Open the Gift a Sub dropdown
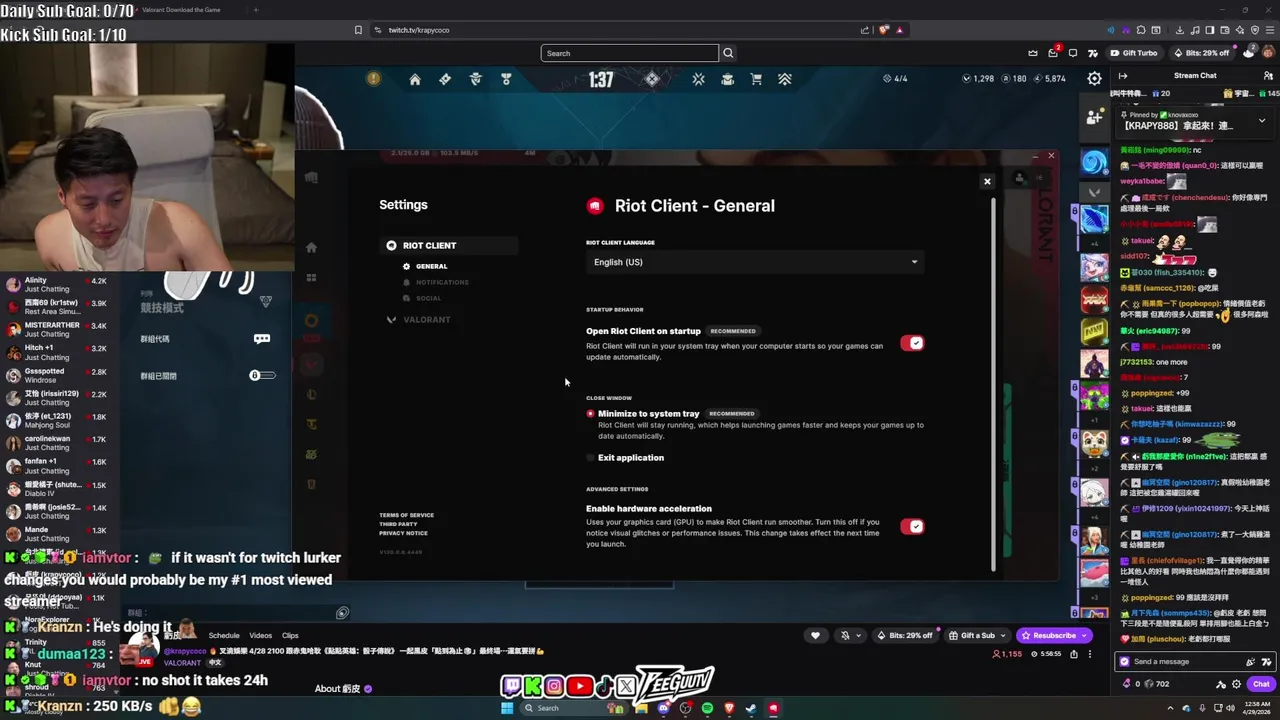Image resolution: width=1280 pixels, height=720 pixels. click(976, 635)
